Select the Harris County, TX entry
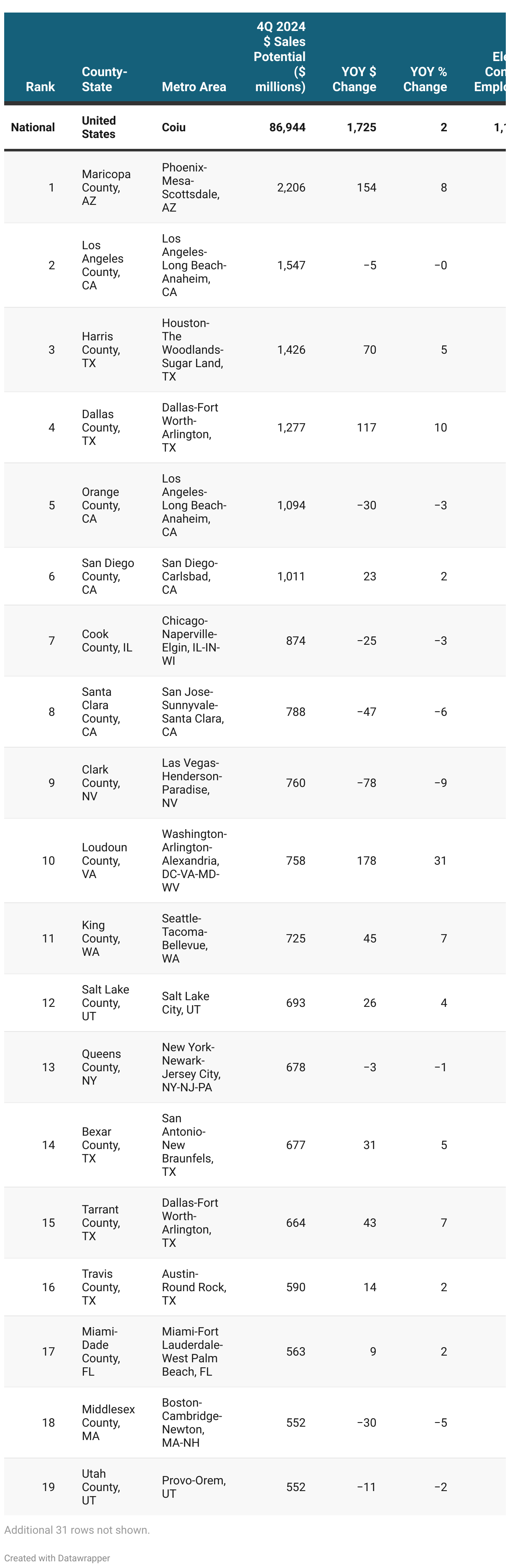The height and width of the screenshot is (1568, 510). [101, 350]
